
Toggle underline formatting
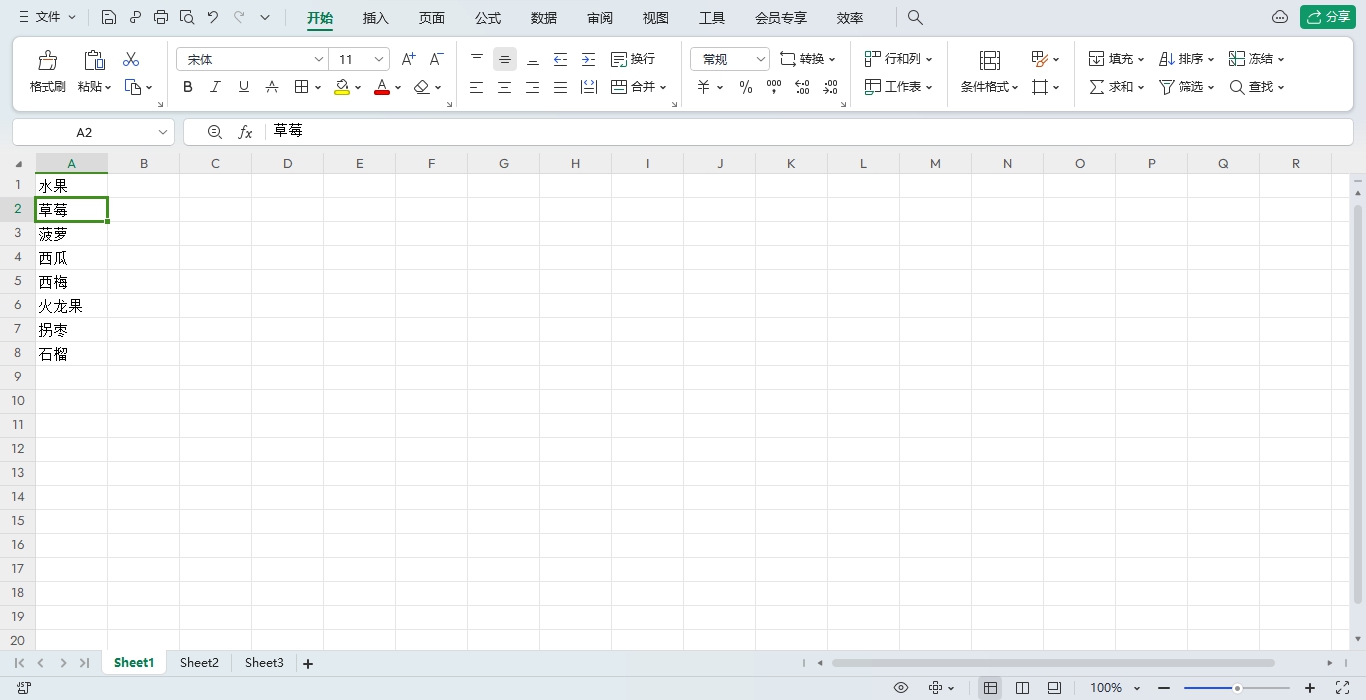[x=243, y=87]
